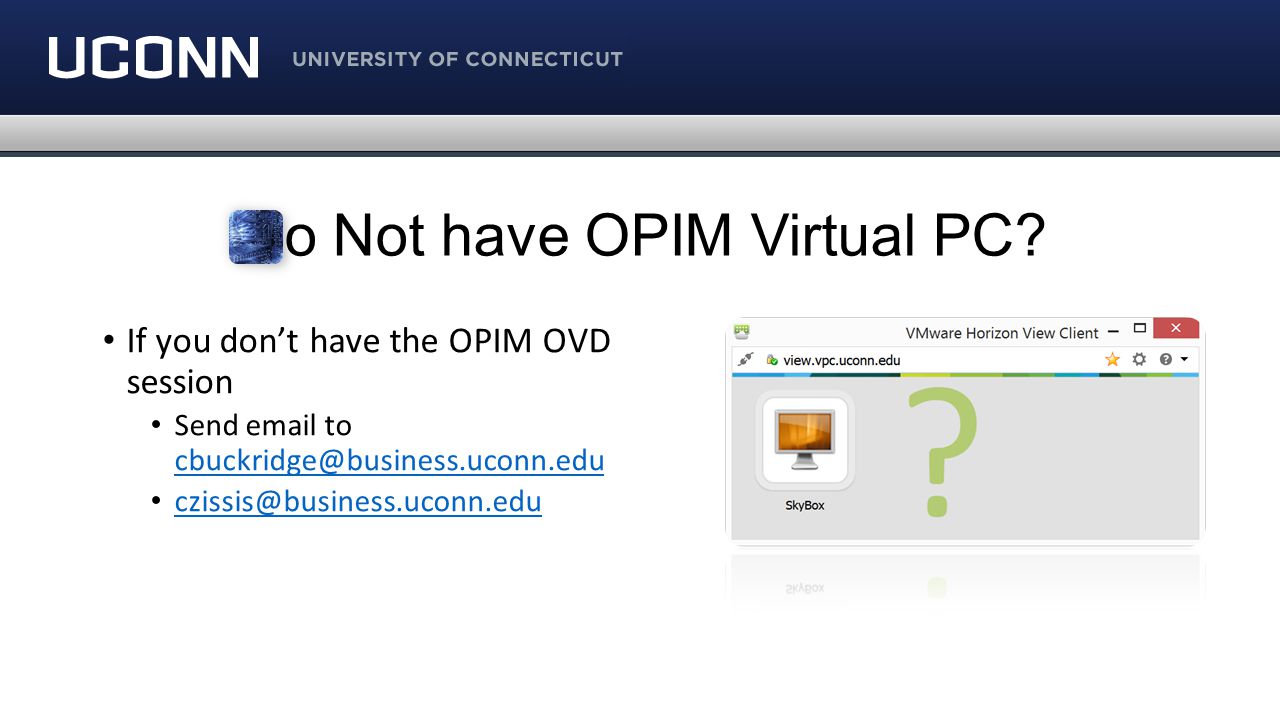Close the VMware Horizon View Client window
The height and width of the screenshot is (720, 1280).
pos(1176,328)
